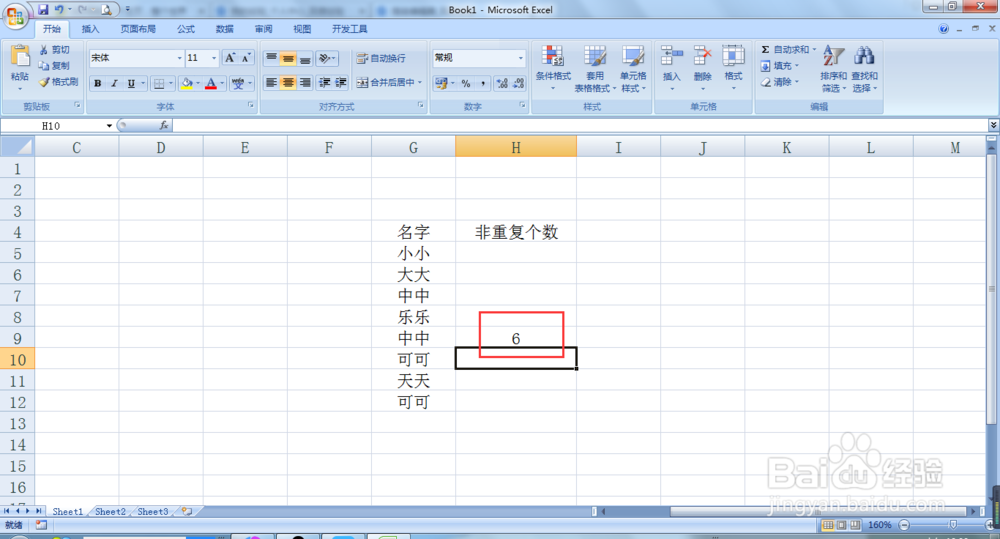
Task: Click inside the formula bar
Action: pos(580,126)
